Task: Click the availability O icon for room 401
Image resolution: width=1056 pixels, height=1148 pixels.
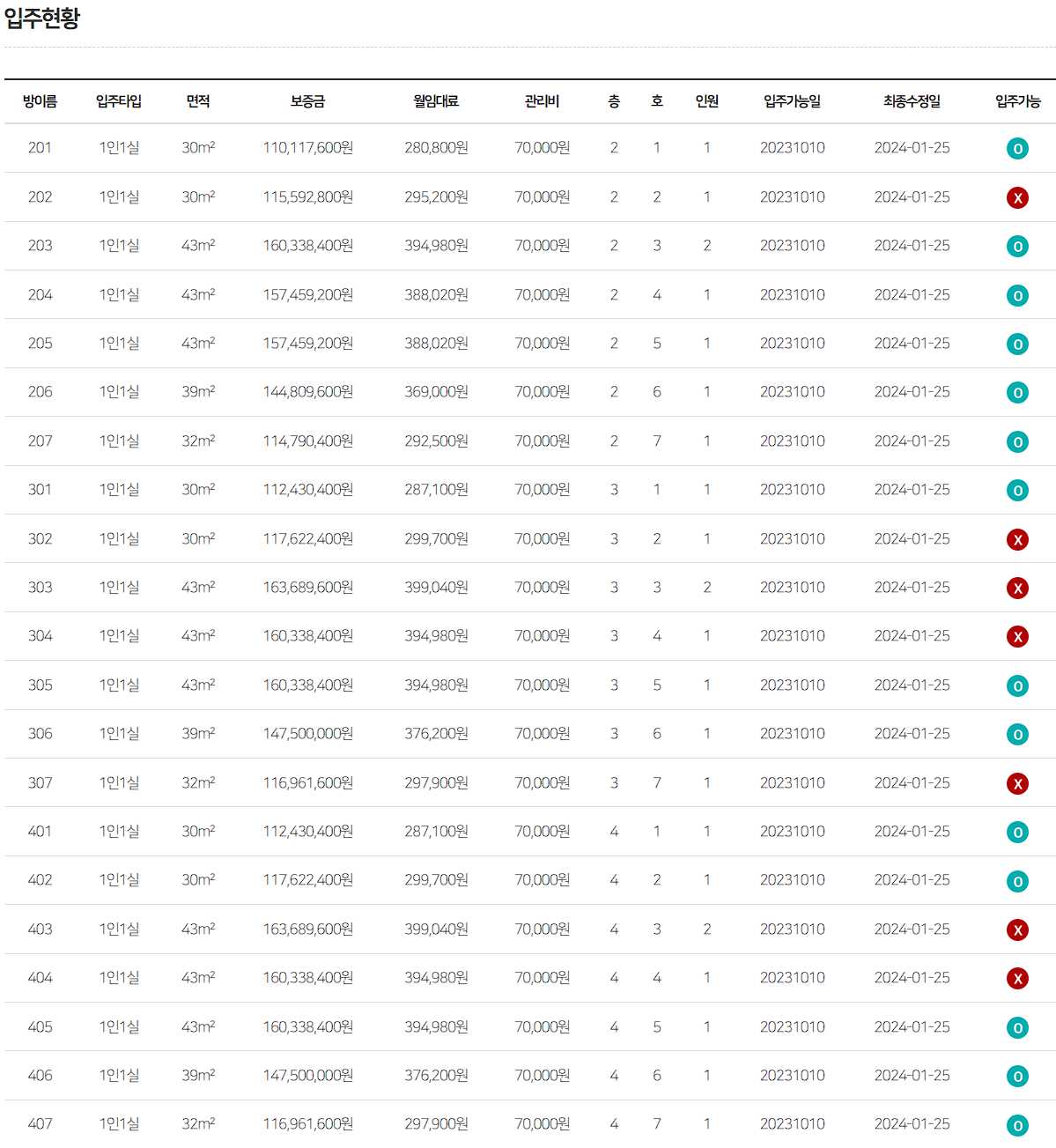Action: click(1017, 832)
